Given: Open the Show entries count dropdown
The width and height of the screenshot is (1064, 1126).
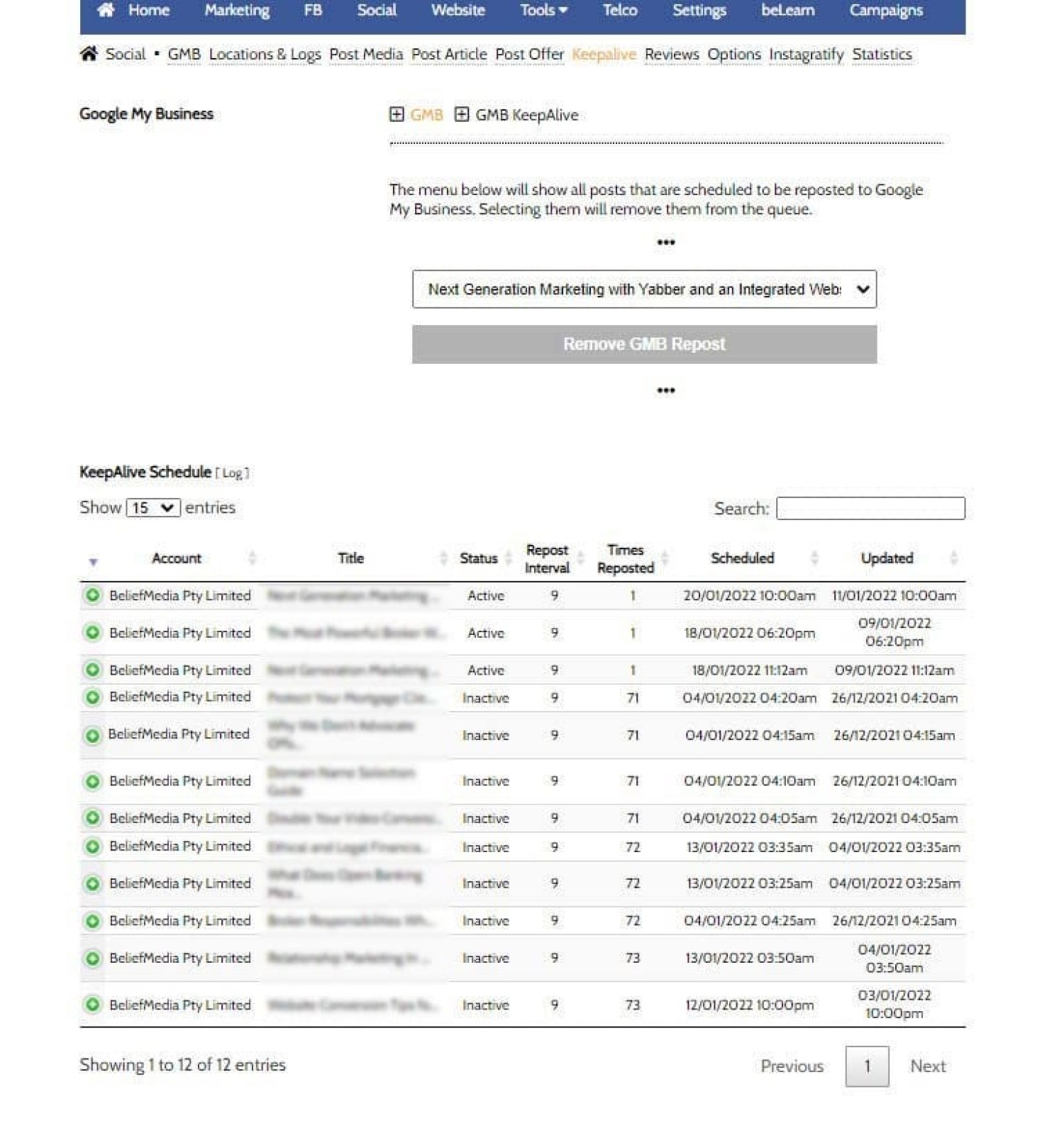Looking at the screenshot, I should [x=153, y=508].
